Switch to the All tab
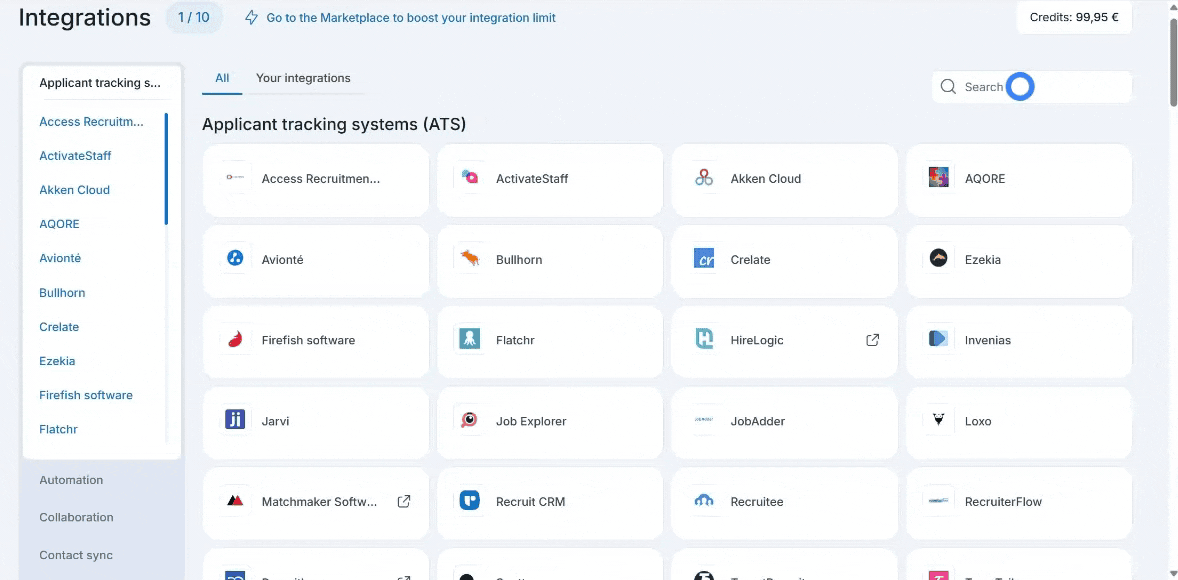Image resolution: width=1178 pixels, height=580 pixels. [x=222, y=78]
